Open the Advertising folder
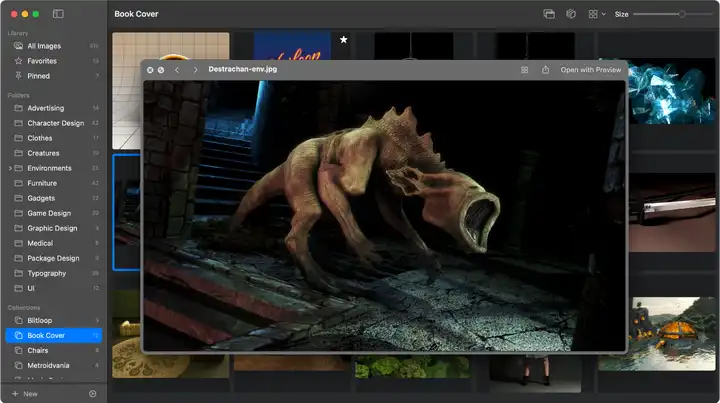Image resolution: width=720 pixels, height=403 pixels. coord(54,108)
